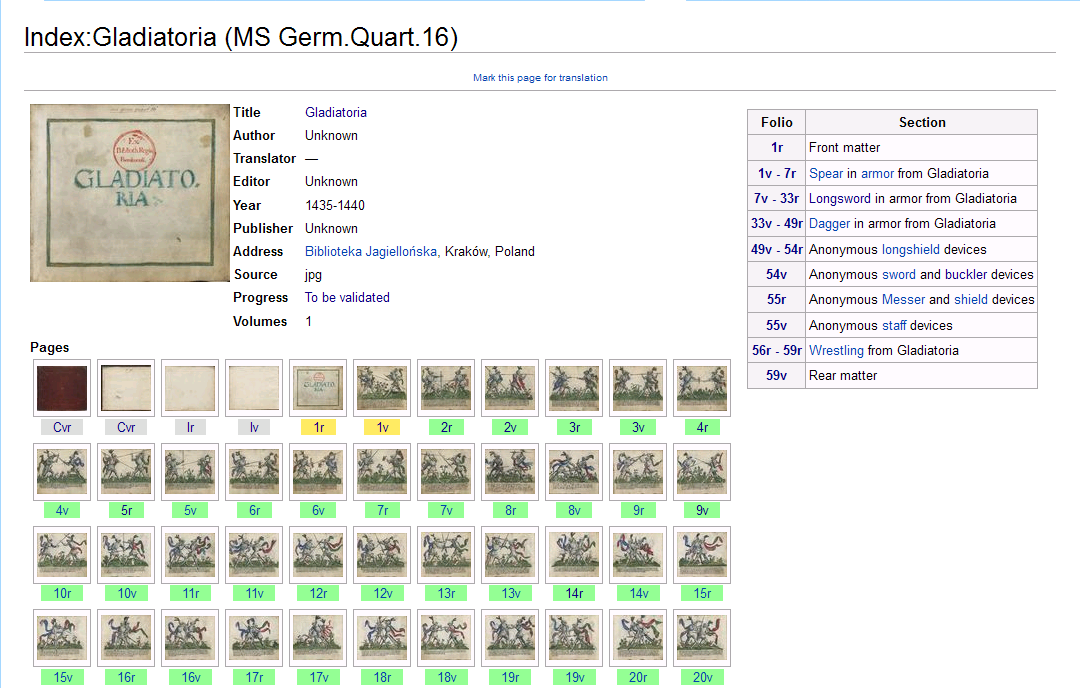Click the Front matter section cell
The image size is (1080, 688).
[921, 147]
